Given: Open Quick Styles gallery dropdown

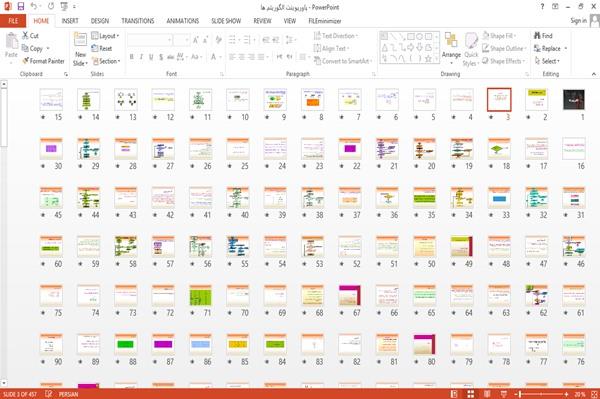Looking at the screenshot, I should pyautogui.click(x=471, y=50).
